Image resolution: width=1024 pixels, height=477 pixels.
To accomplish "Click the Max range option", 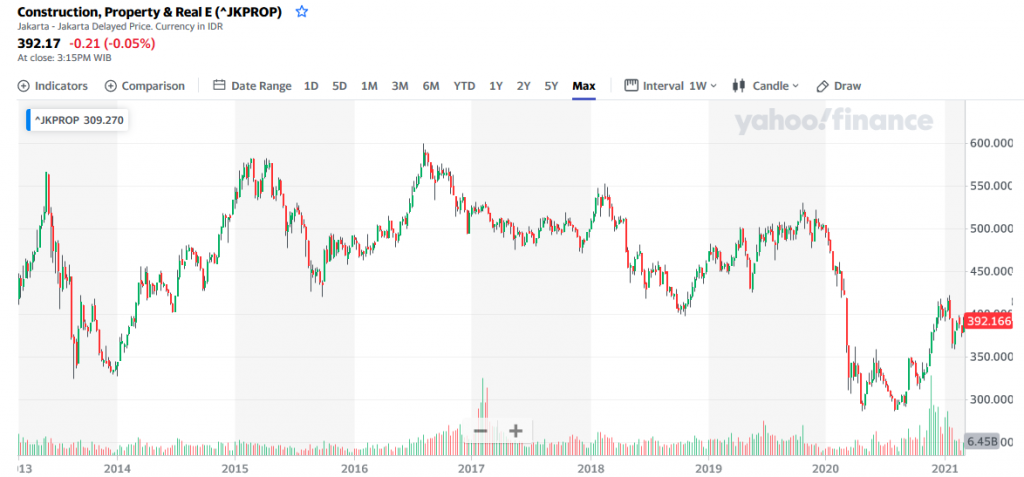I will point(584,86).
